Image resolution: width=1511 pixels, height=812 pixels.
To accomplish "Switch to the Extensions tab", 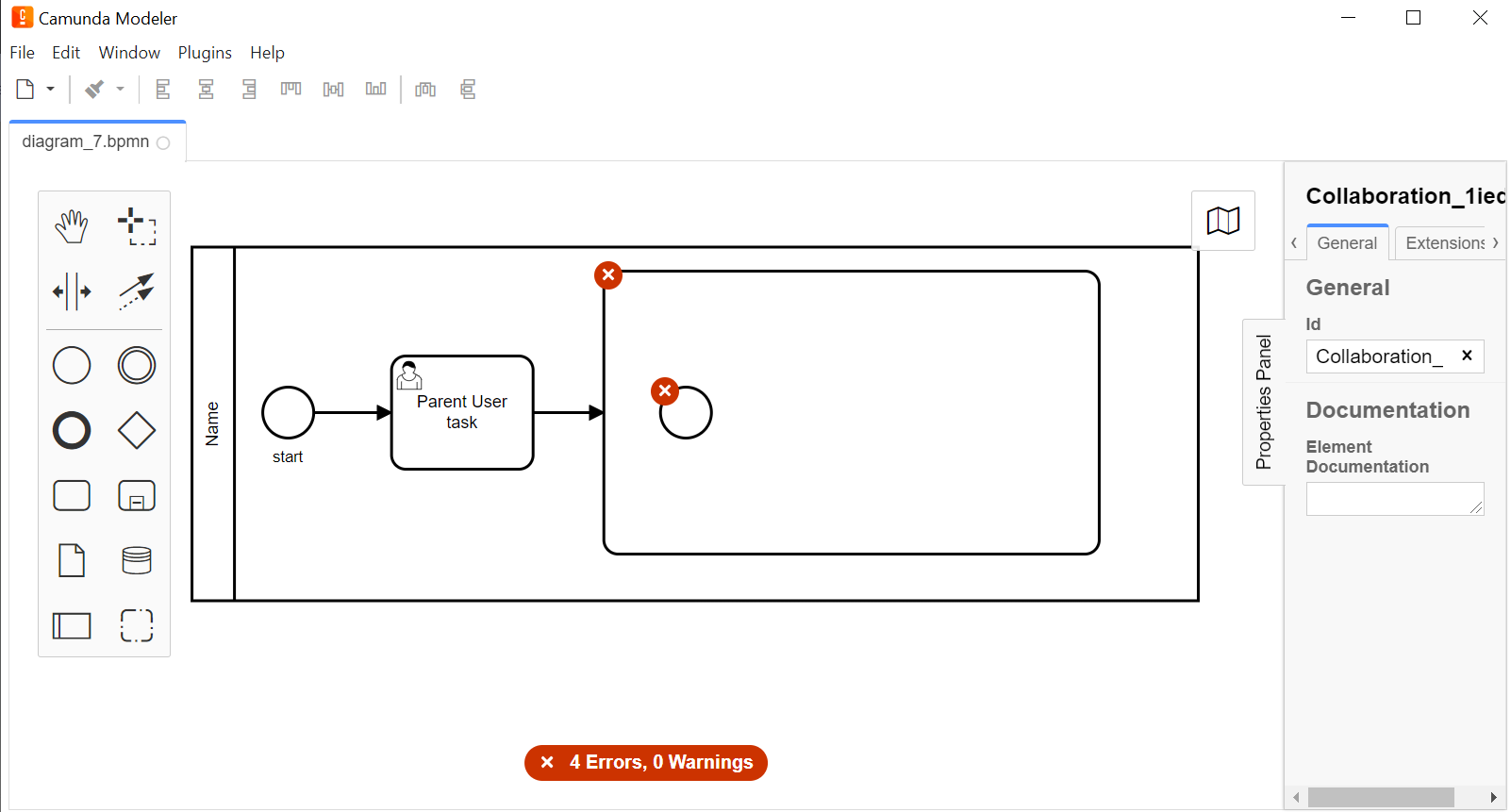I will [x=1444, y=243].
